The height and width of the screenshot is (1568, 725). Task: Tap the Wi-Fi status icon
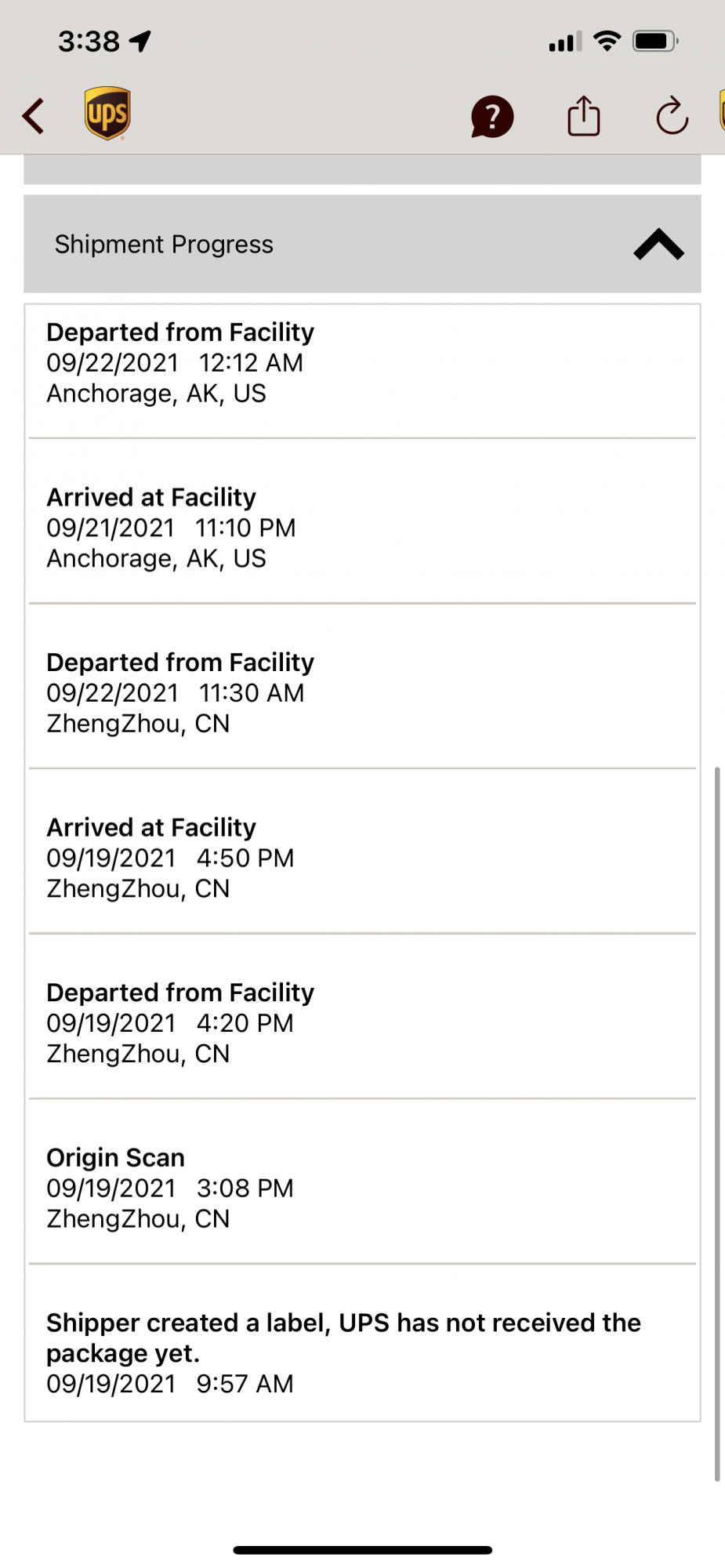(x=607, y=41)
